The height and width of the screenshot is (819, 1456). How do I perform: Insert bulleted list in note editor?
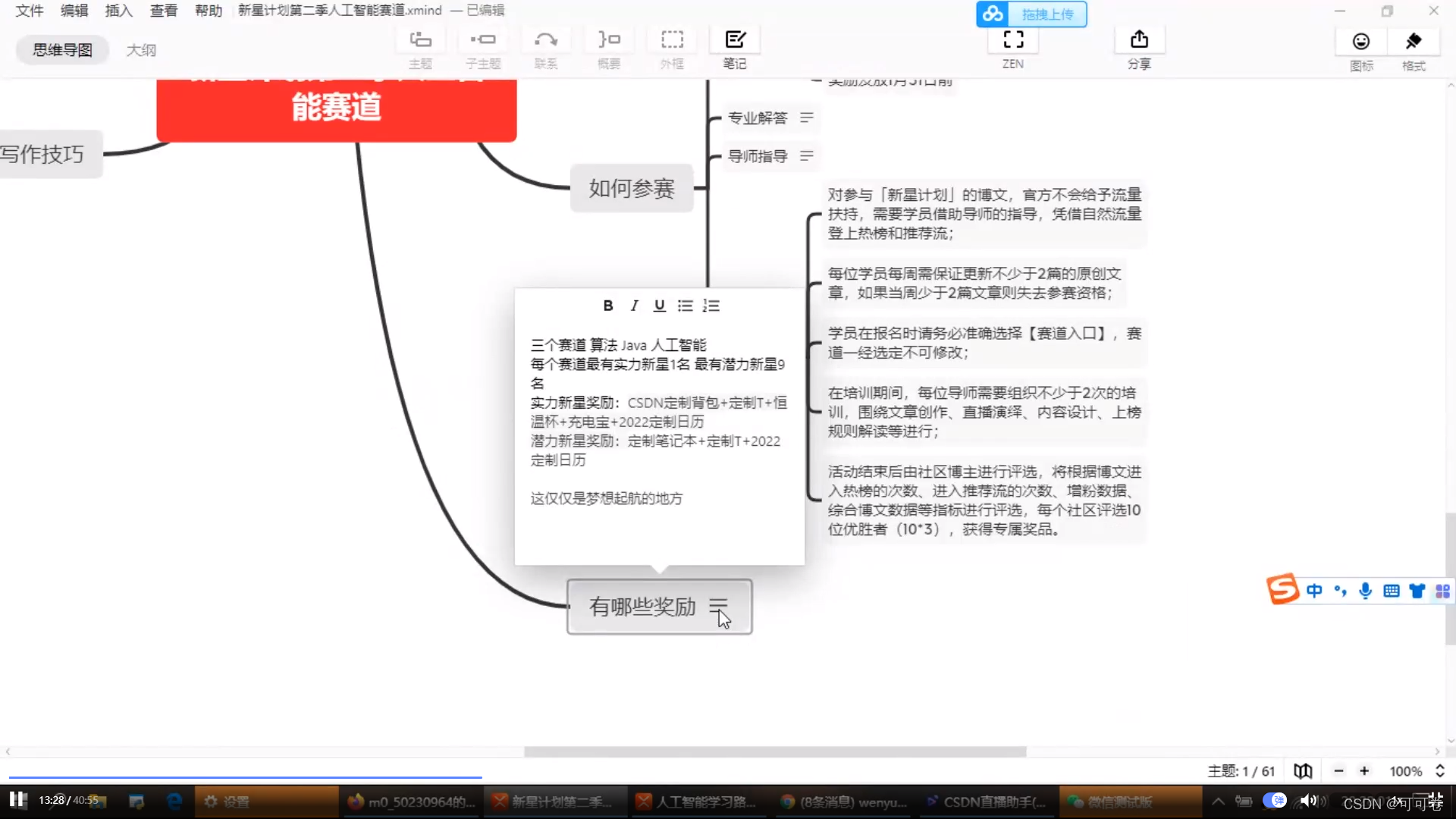click(x=686, y=306)
